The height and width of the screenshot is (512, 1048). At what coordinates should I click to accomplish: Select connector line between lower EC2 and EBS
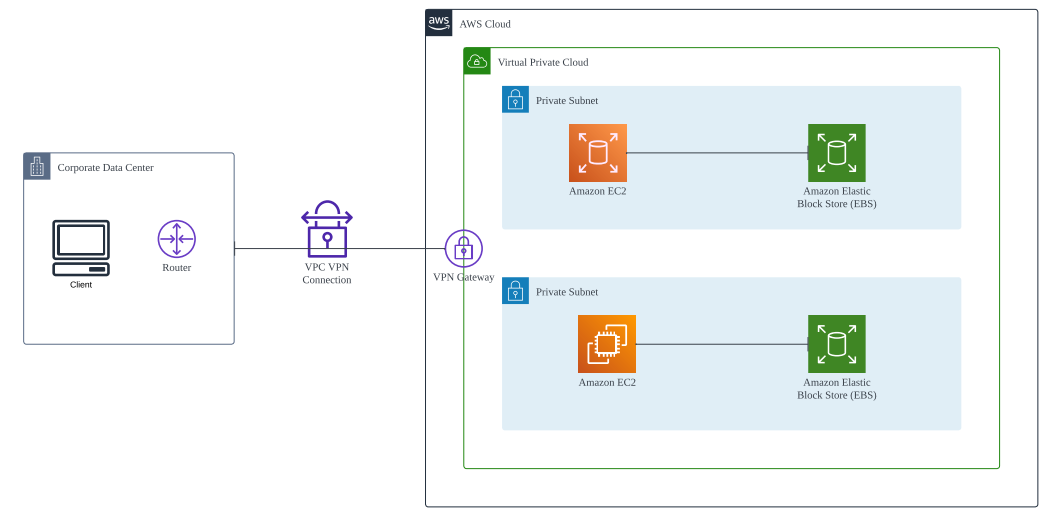[x=722, y=344]
